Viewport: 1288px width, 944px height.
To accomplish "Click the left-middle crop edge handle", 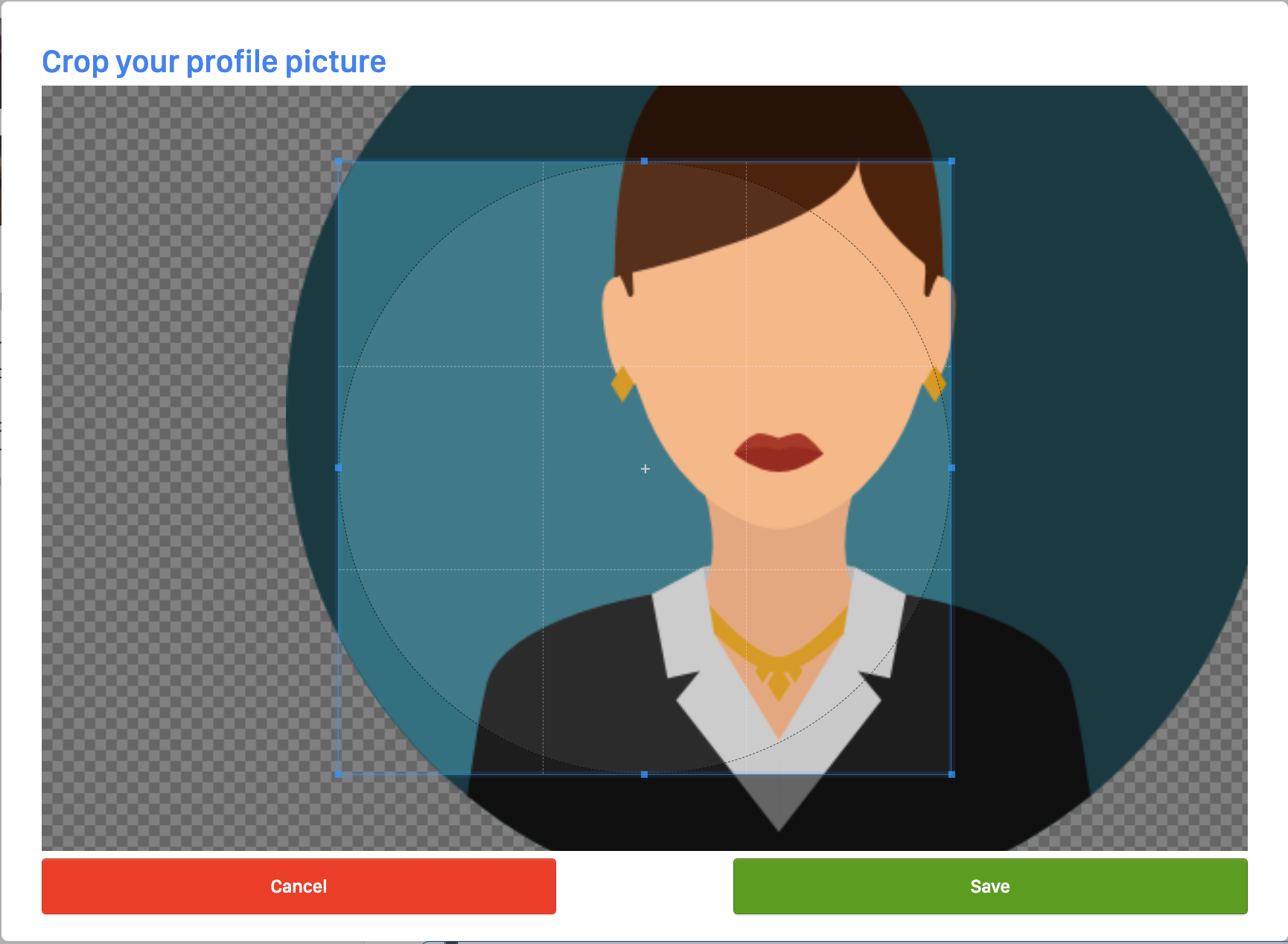I will (x=339, y=468).
